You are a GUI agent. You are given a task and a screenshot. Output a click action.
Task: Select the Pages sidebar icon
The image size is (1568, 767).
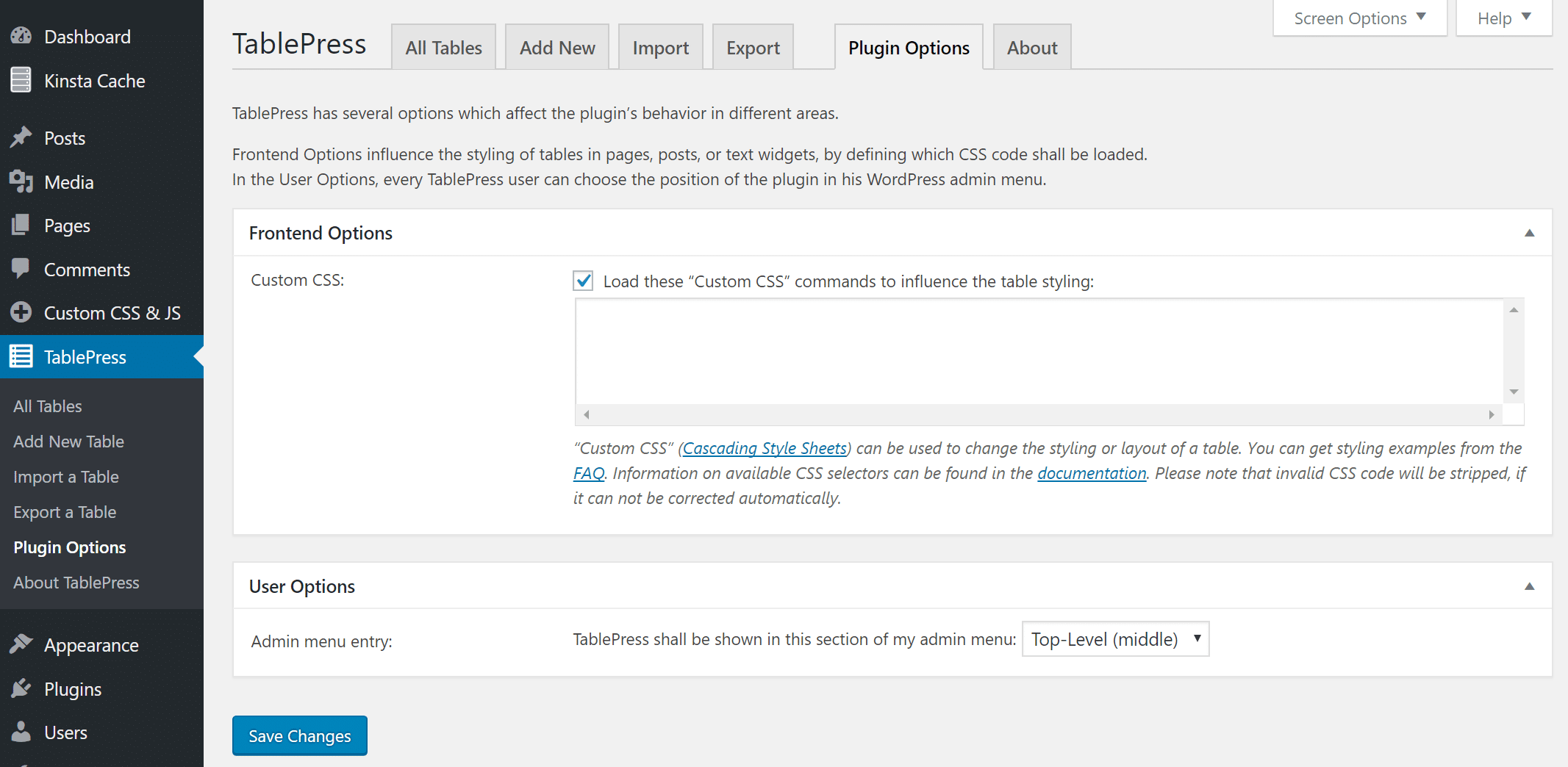21,226
